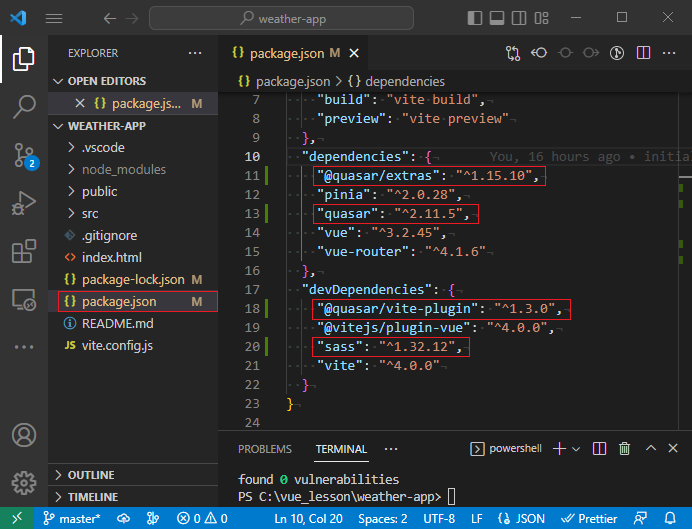This screenshot has height=529, width=692.
Task: Open the Manage gear menu
Action: click(23, 483)
